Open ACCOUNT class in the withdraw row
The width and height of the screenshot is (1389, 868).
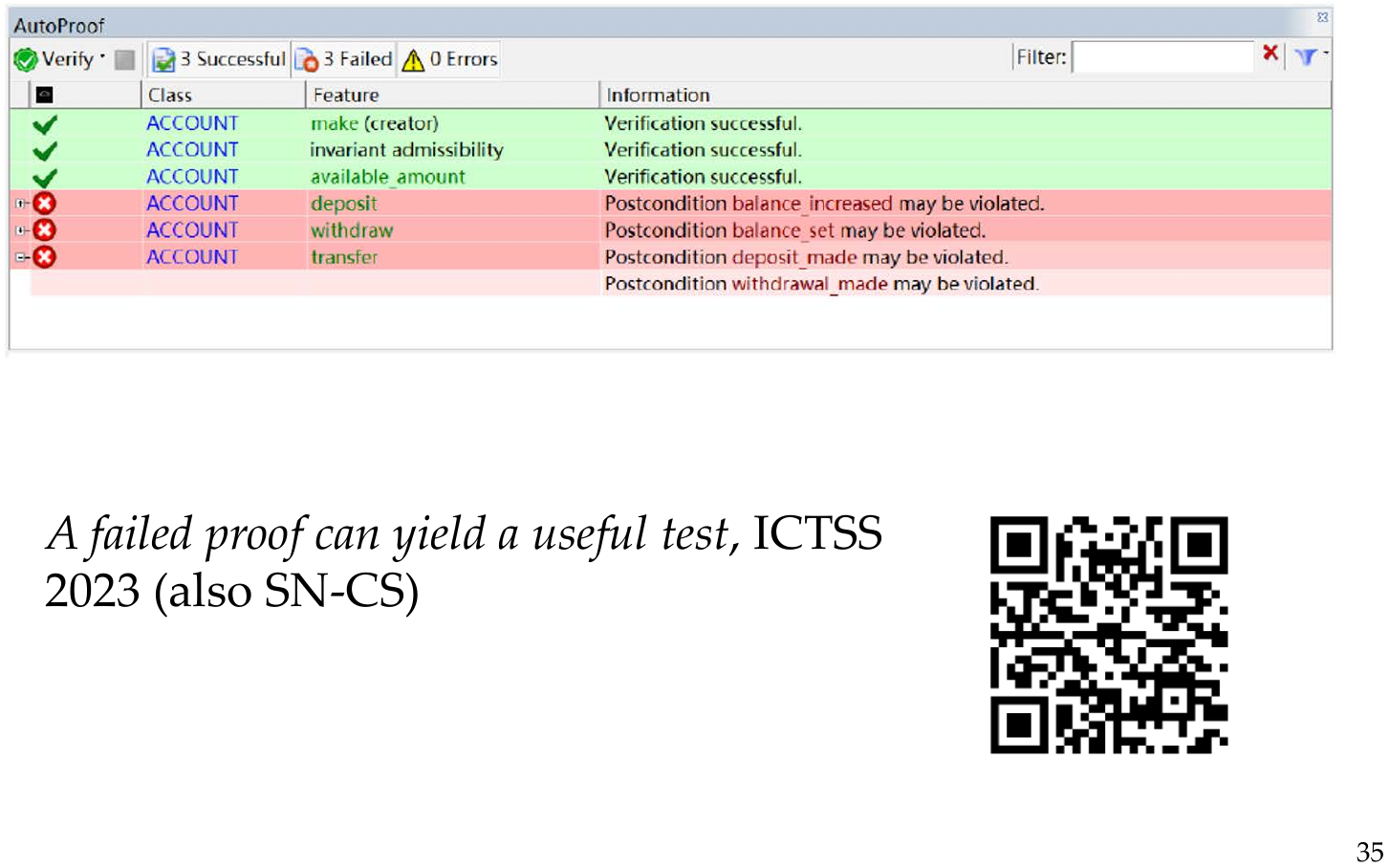192,230
